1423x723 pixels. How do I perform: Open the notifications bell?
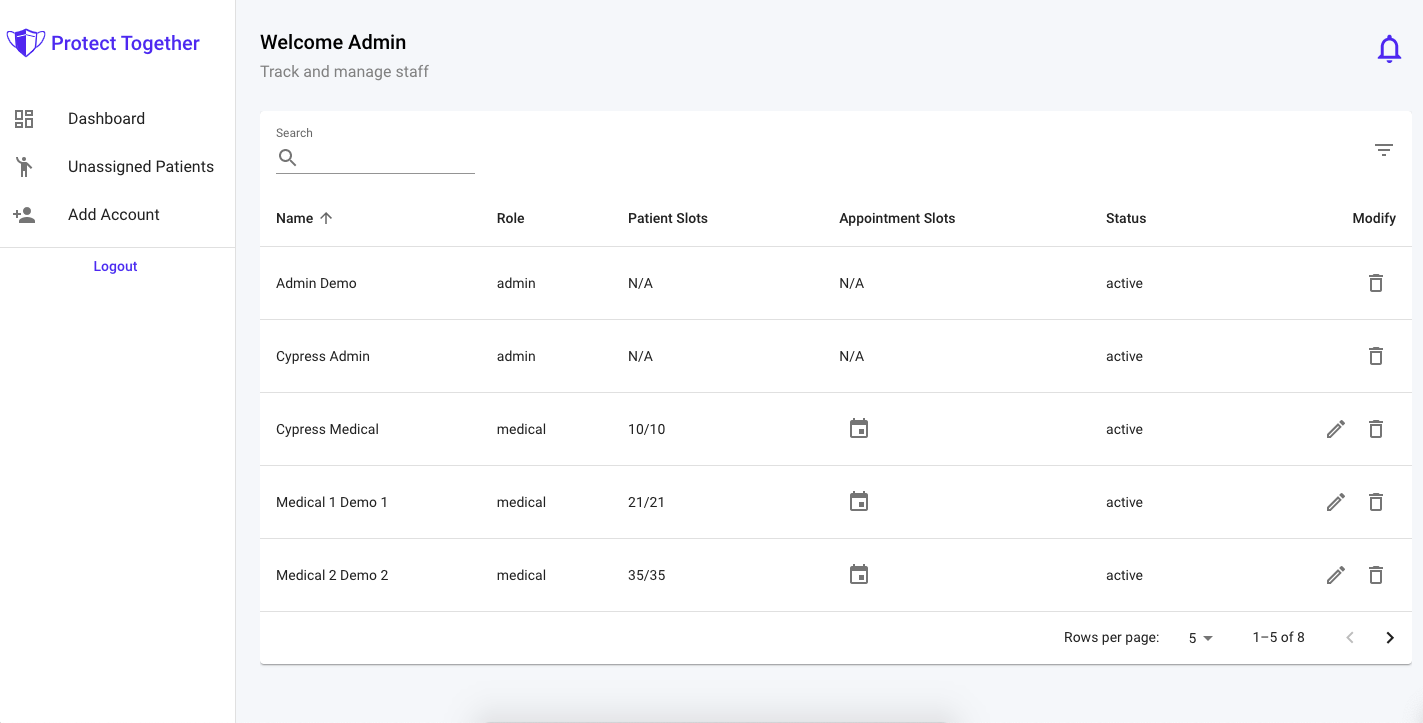[1389, 49]
